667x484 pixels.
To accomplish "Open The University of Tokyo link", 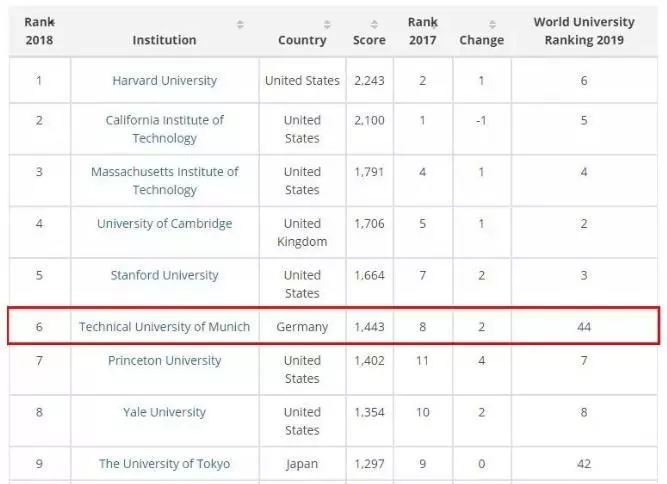I will pyautogui.click(x=165, y=464).
